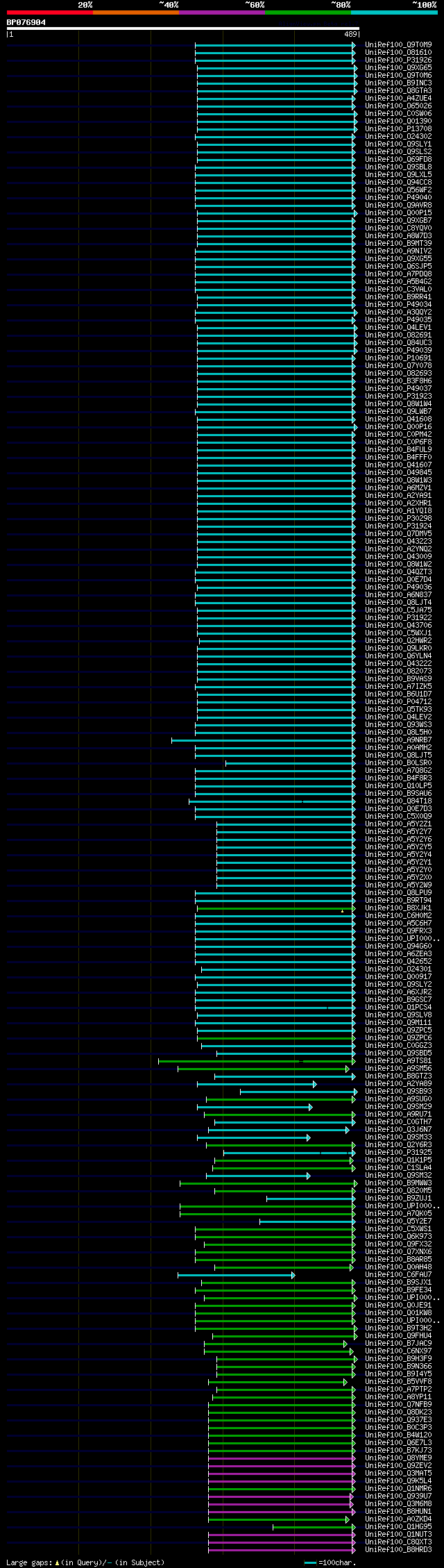This screenshot has height=1568, width=444.
Task: Open hit UniRef100_Q9SB93
Action: coord(398,1092)
